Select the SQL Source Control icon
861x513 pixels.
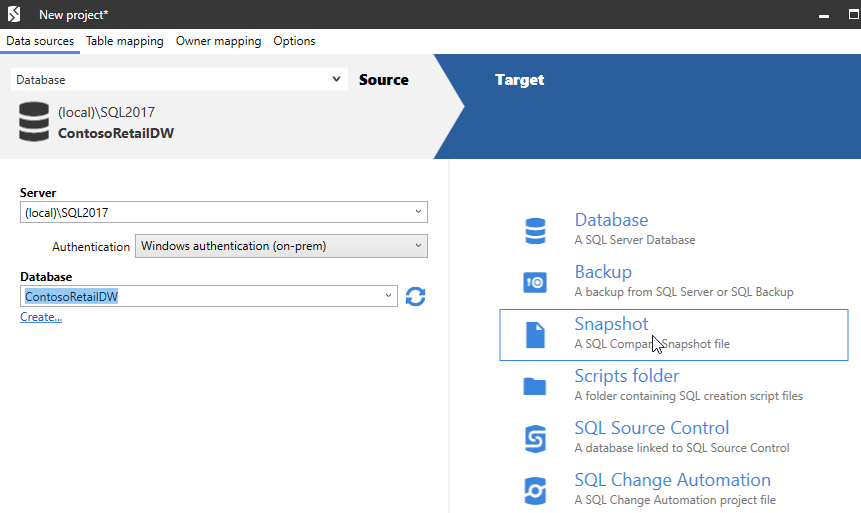point(535,439)
